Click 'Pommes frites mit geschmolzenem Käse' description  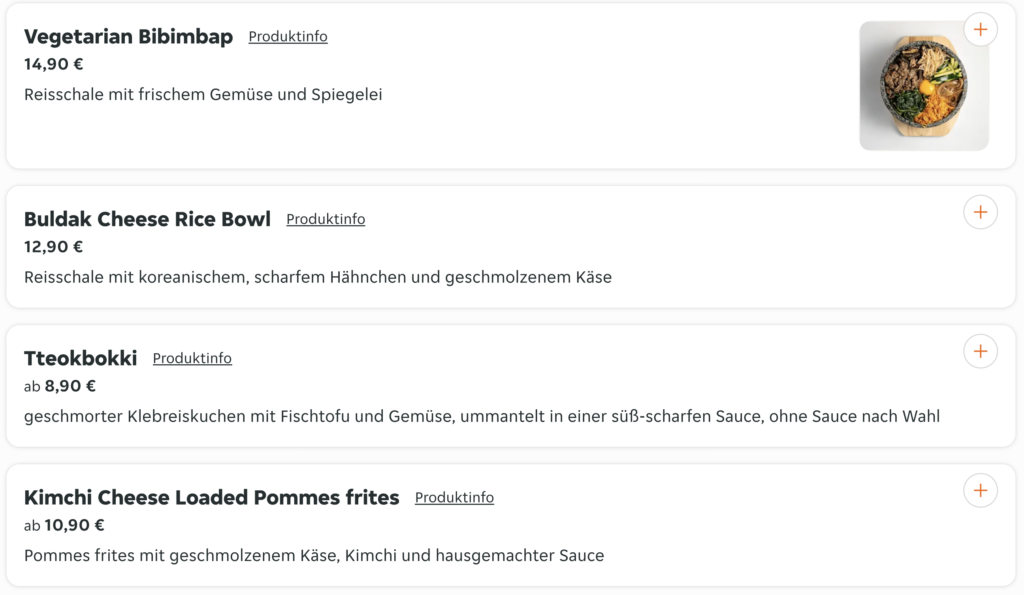(x=314, y=556)
